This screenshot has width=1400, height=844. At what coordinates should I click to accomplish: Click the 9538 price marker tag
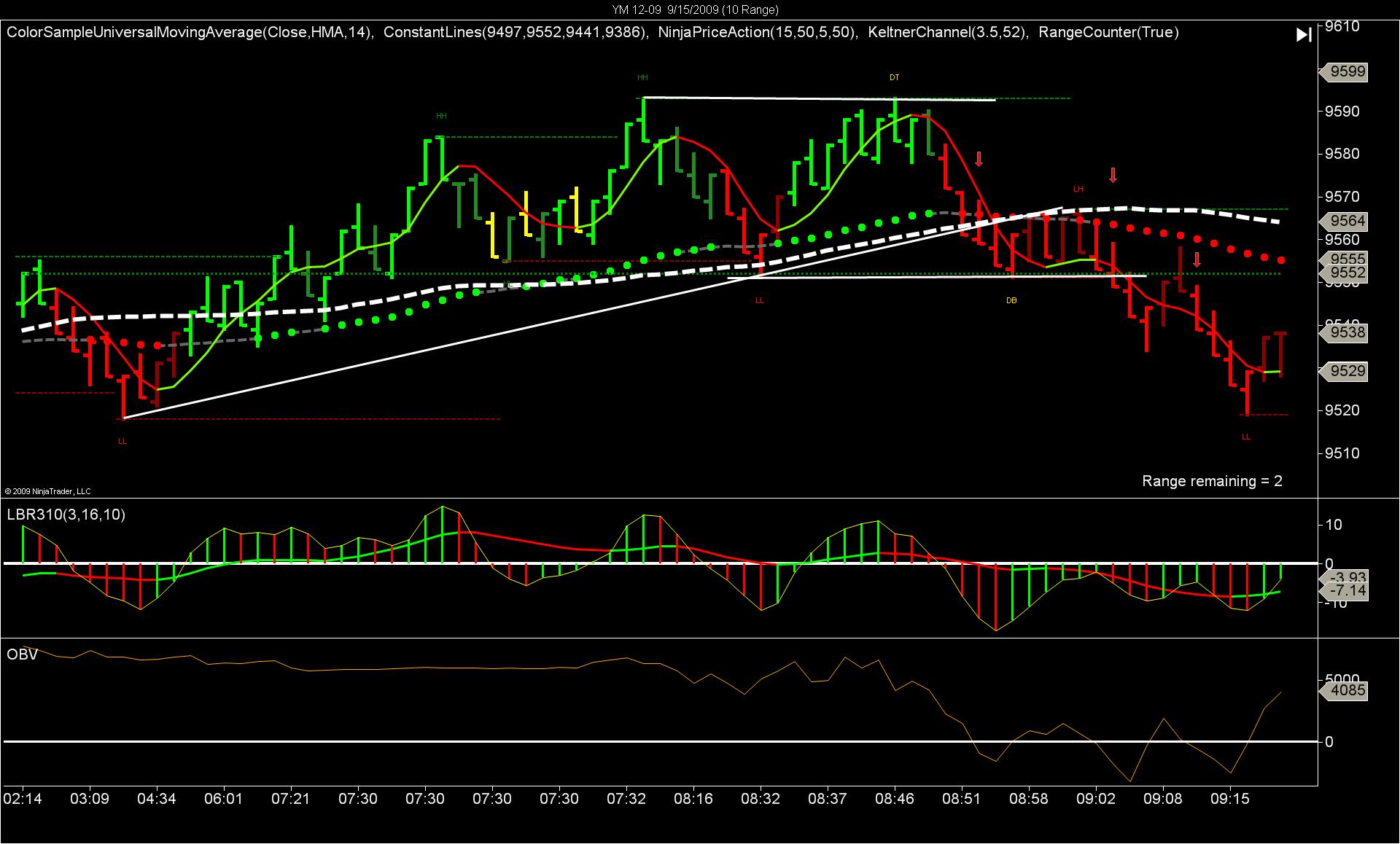coord(1343,332)
